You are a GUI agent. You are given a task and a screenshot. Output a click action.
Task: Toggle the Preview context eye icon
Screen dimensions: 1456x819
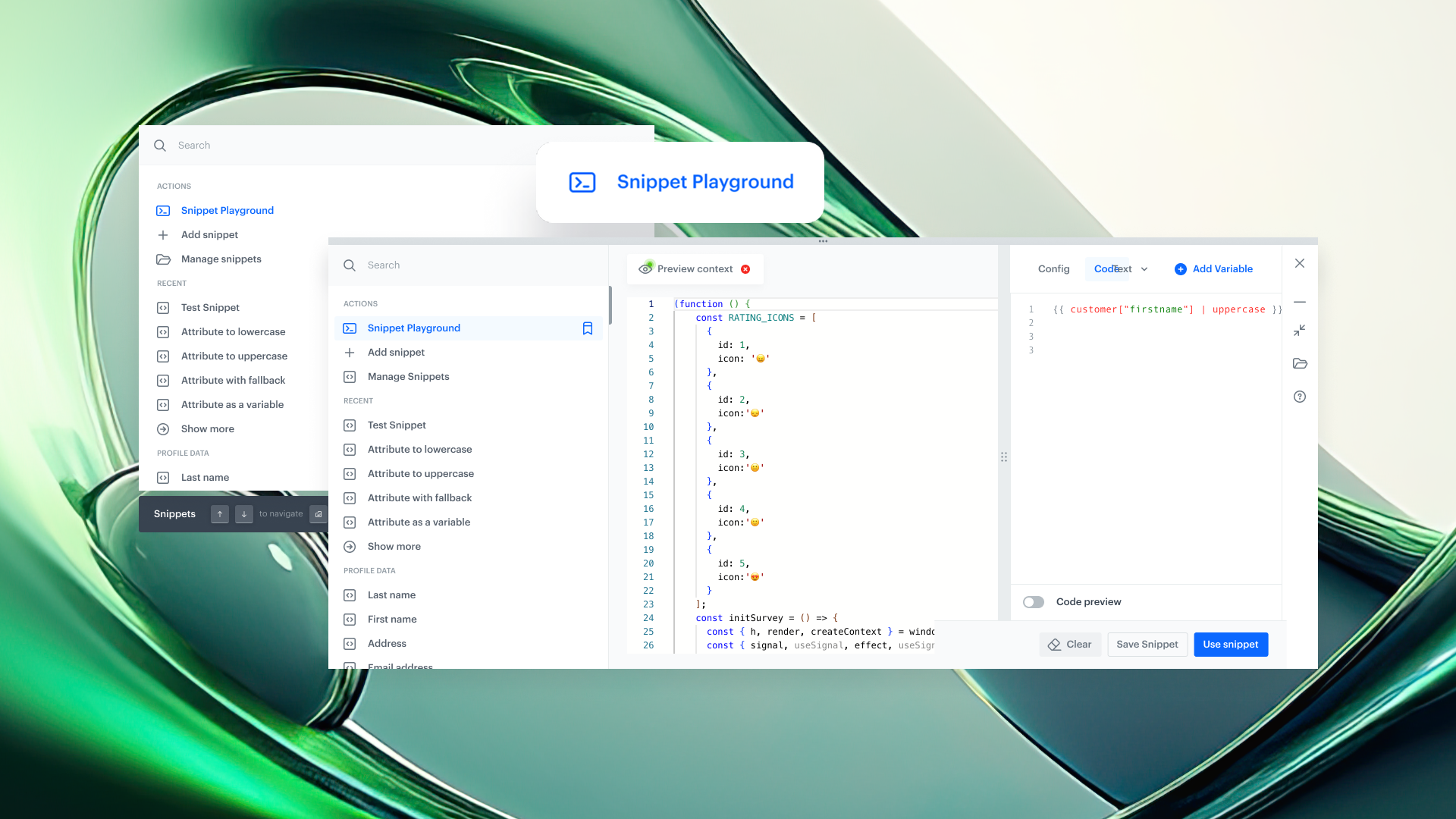[645, 269]
